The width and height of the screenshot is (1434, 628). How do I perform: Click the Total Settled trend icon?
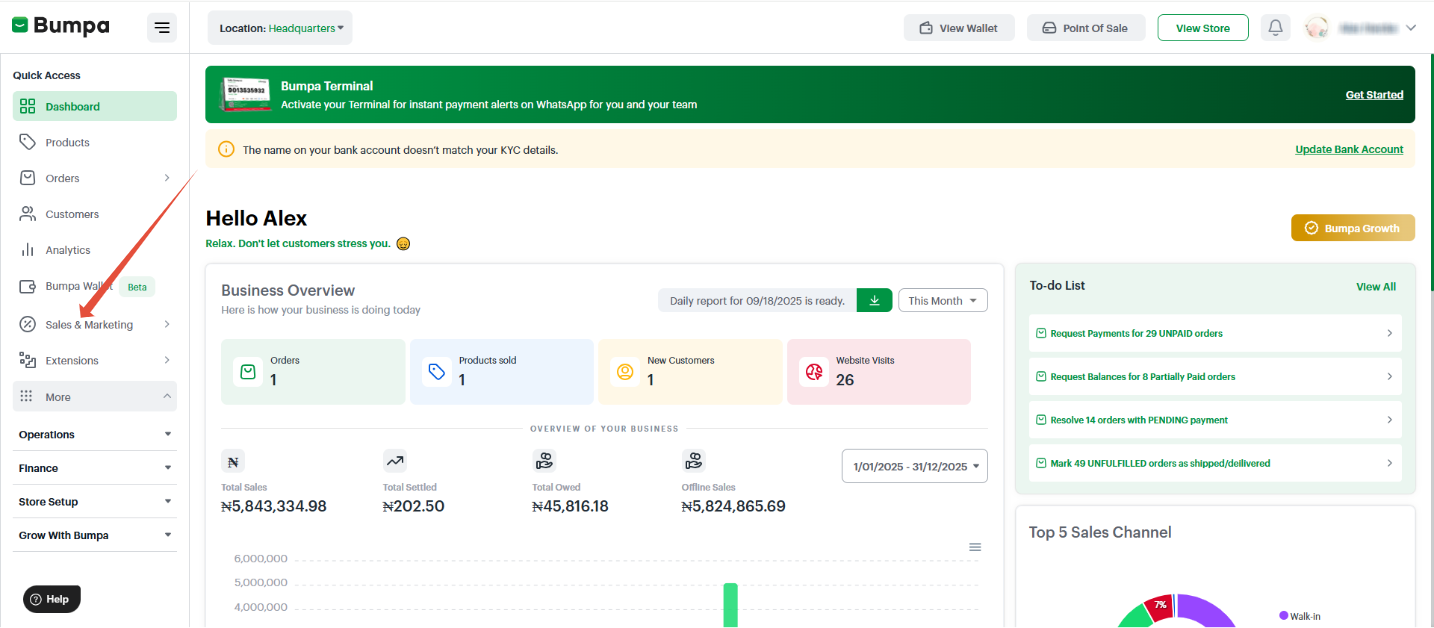[x=395, y=461]
